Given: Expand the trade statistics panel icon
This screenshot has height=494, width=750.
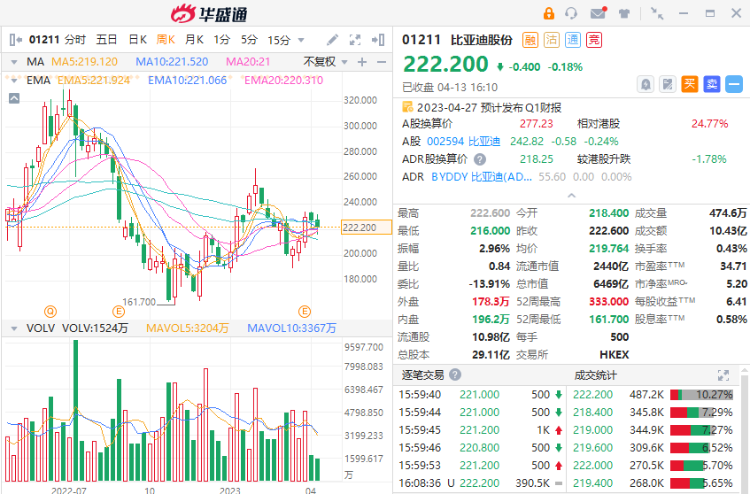Looking at the screenshot, I should click(x=723, y=375).
